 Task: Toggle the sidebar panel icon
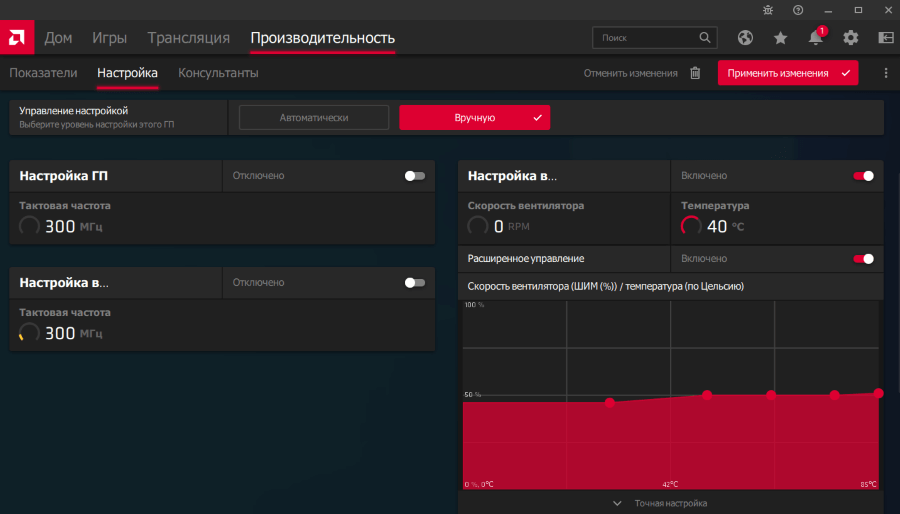(x=885, y=38)
